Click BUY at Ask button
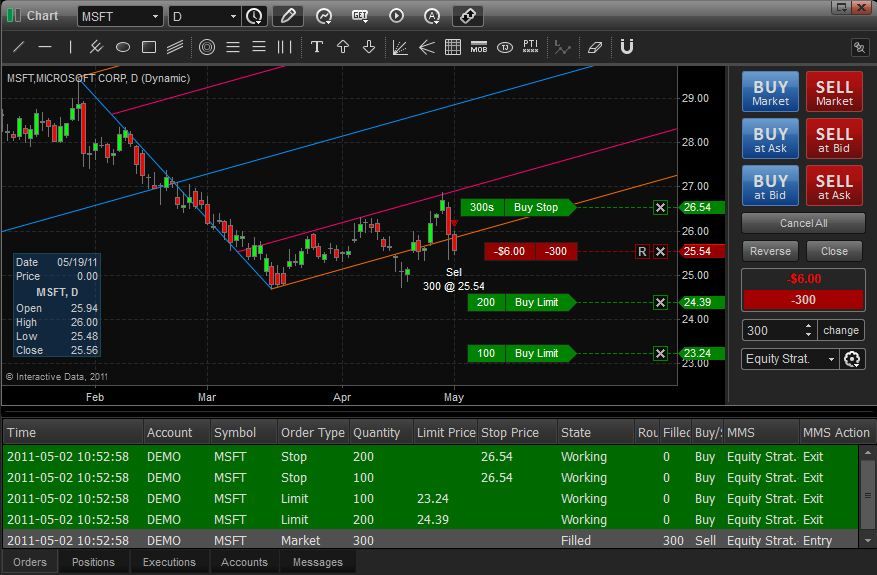The width and height of the screenshot is (877, 575). pyautogui.click(x=770, y=139)
